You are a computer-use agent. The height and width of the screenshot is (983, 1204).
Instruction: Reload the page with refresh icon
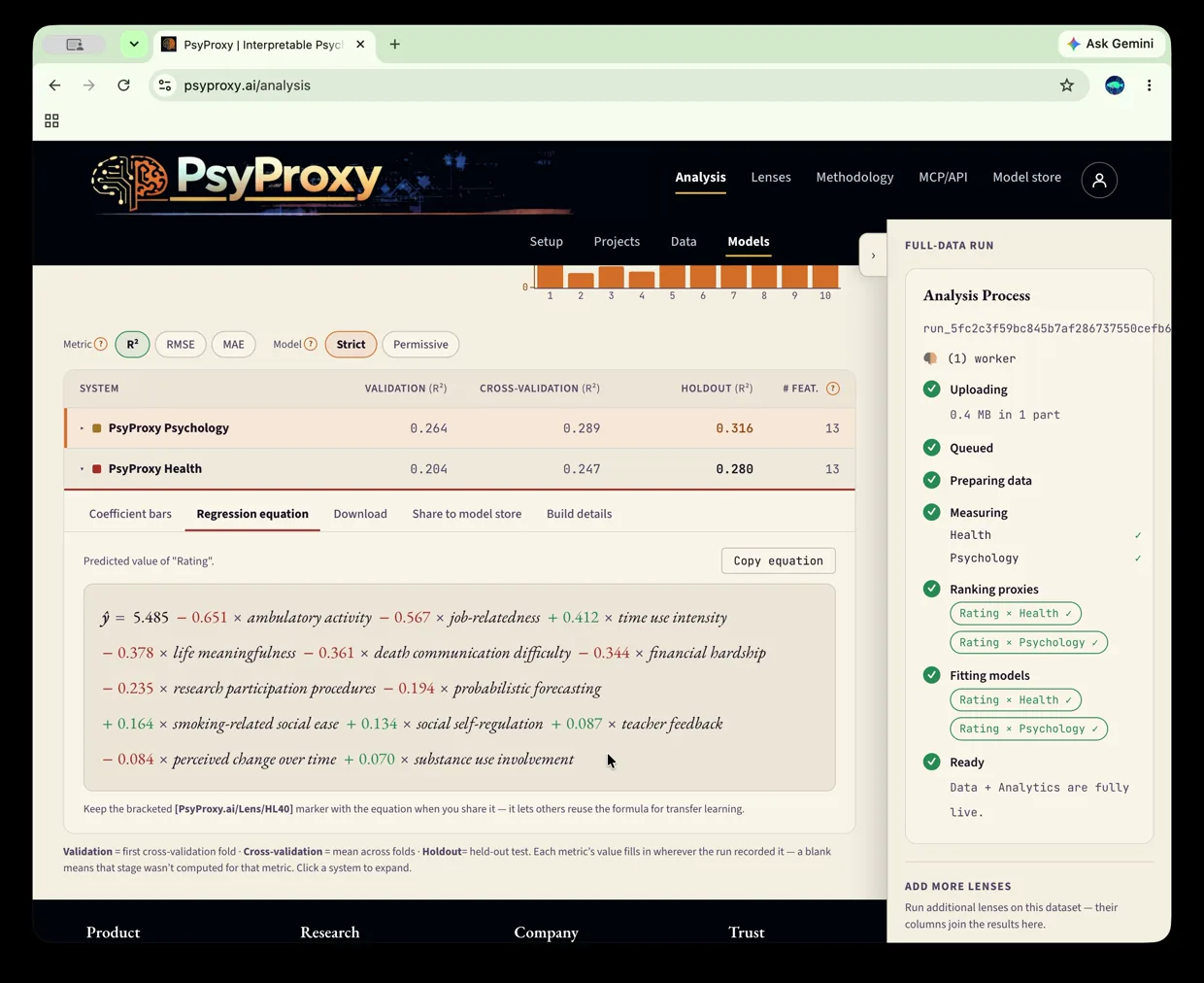[x=123, y=85]
